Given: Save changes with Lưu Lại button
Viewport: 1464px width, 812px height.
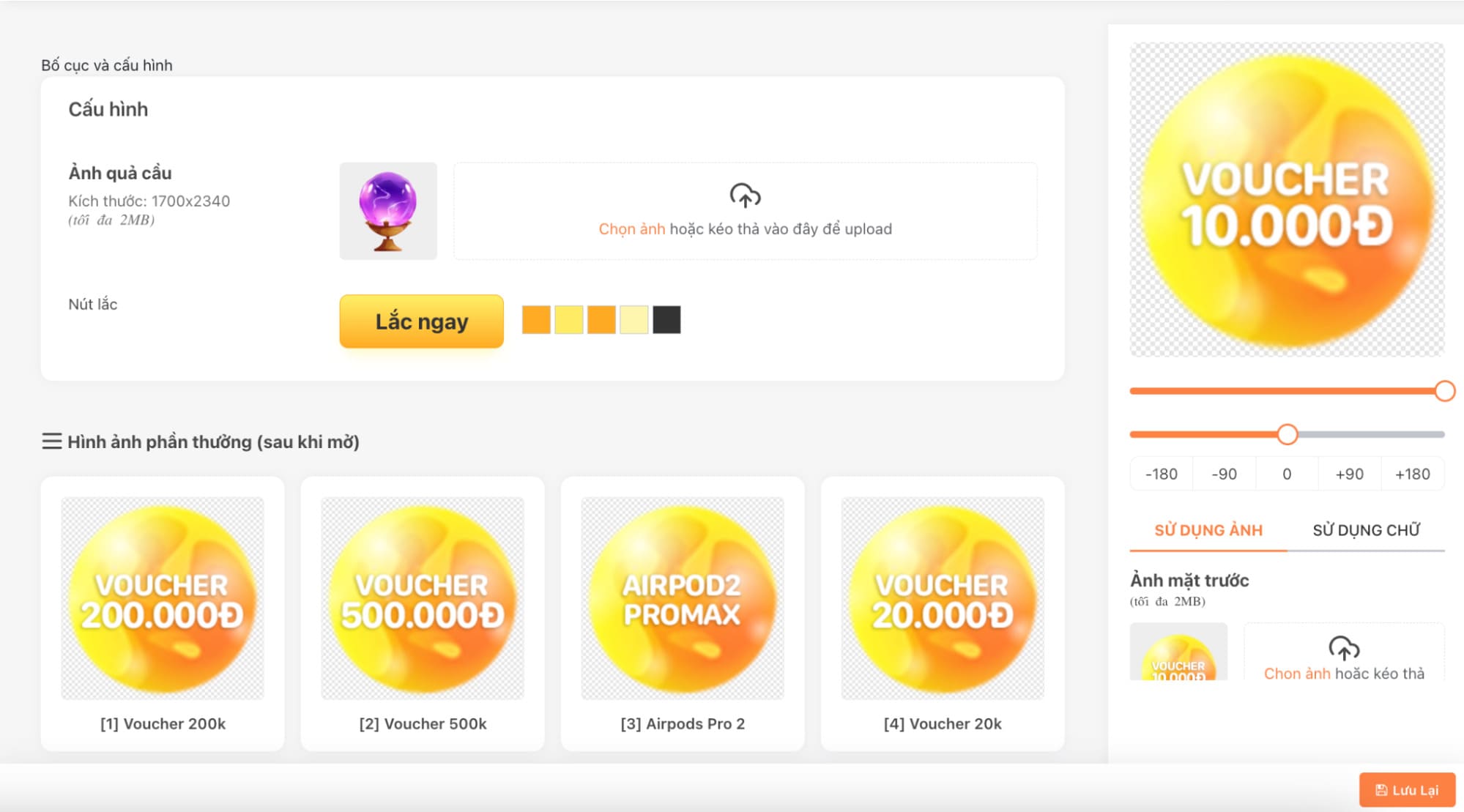Looking at the screenshot, I should (x=1407, y=790).
